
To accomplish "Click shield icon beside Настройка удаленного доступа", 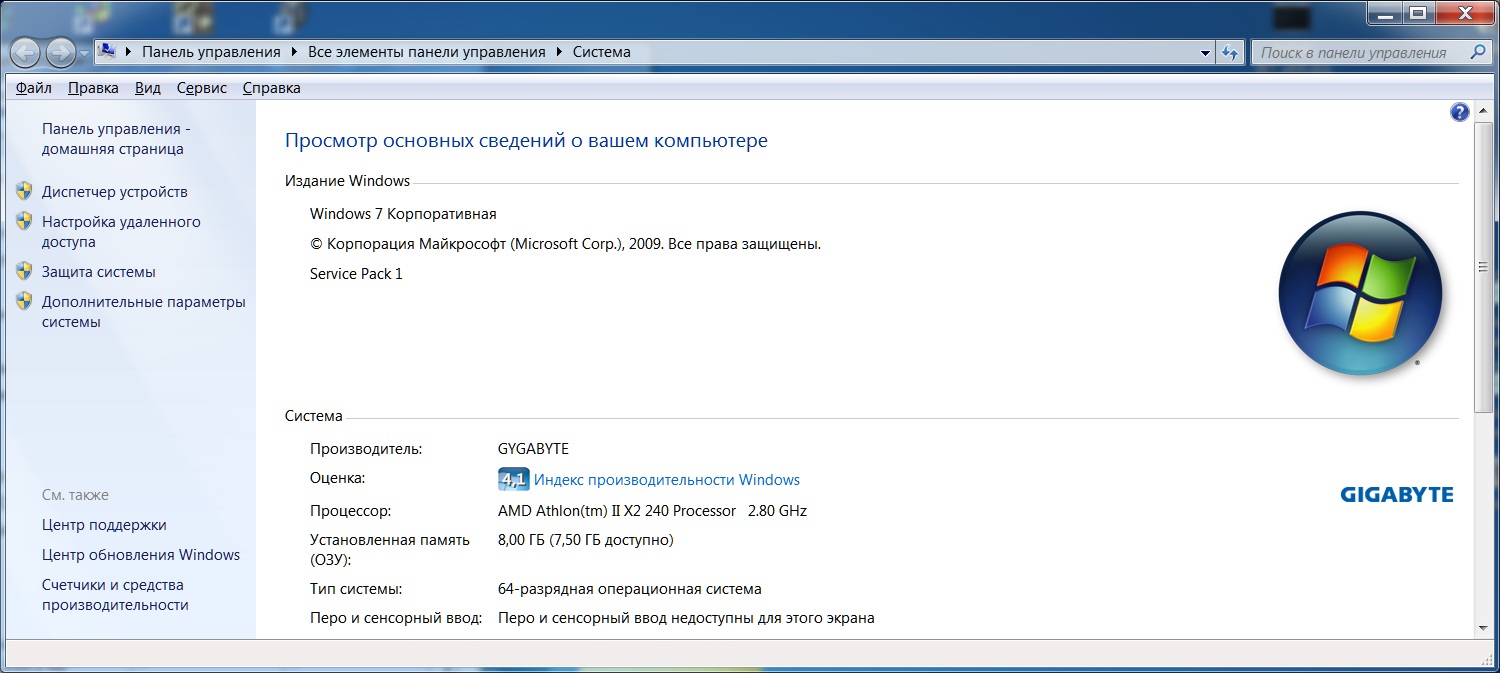I will tap(25, 221).
